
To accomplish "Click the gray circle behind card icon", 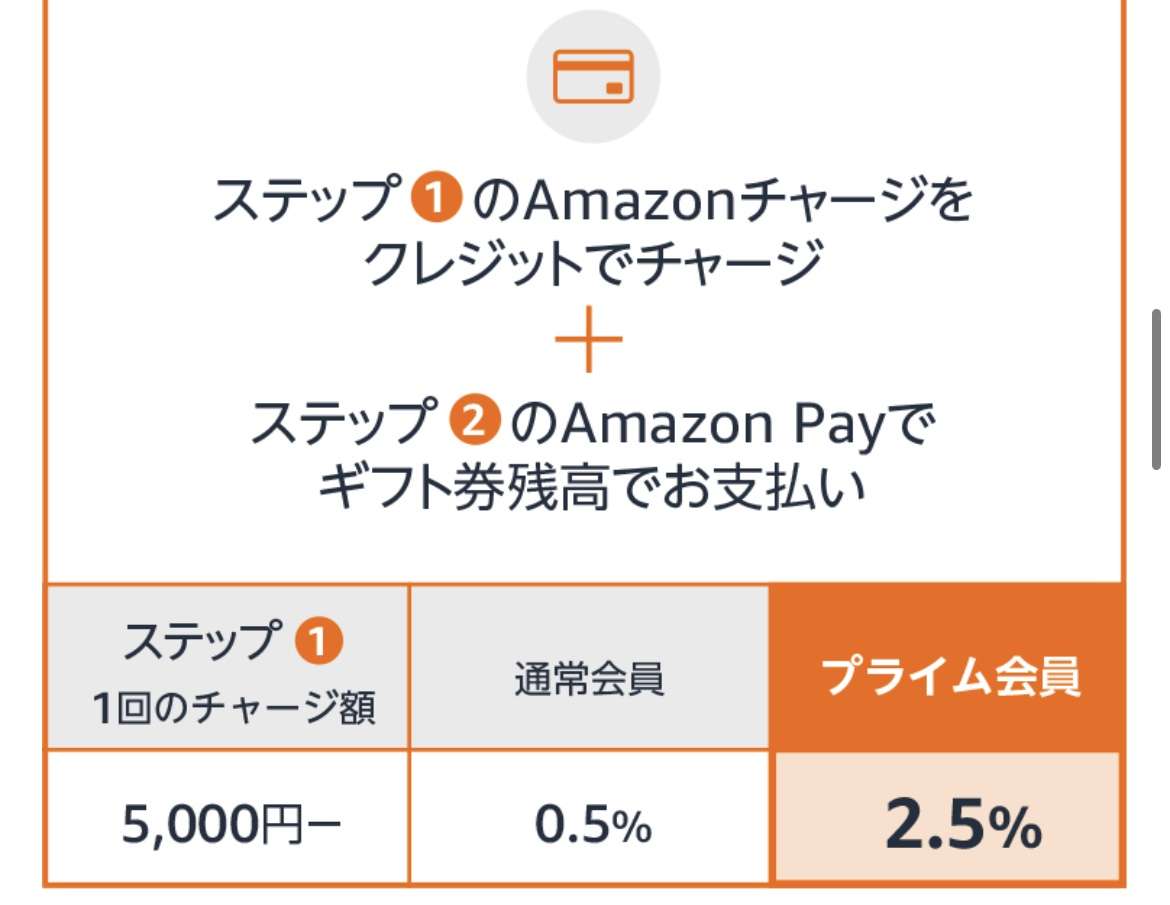I will tap(593, 76).
